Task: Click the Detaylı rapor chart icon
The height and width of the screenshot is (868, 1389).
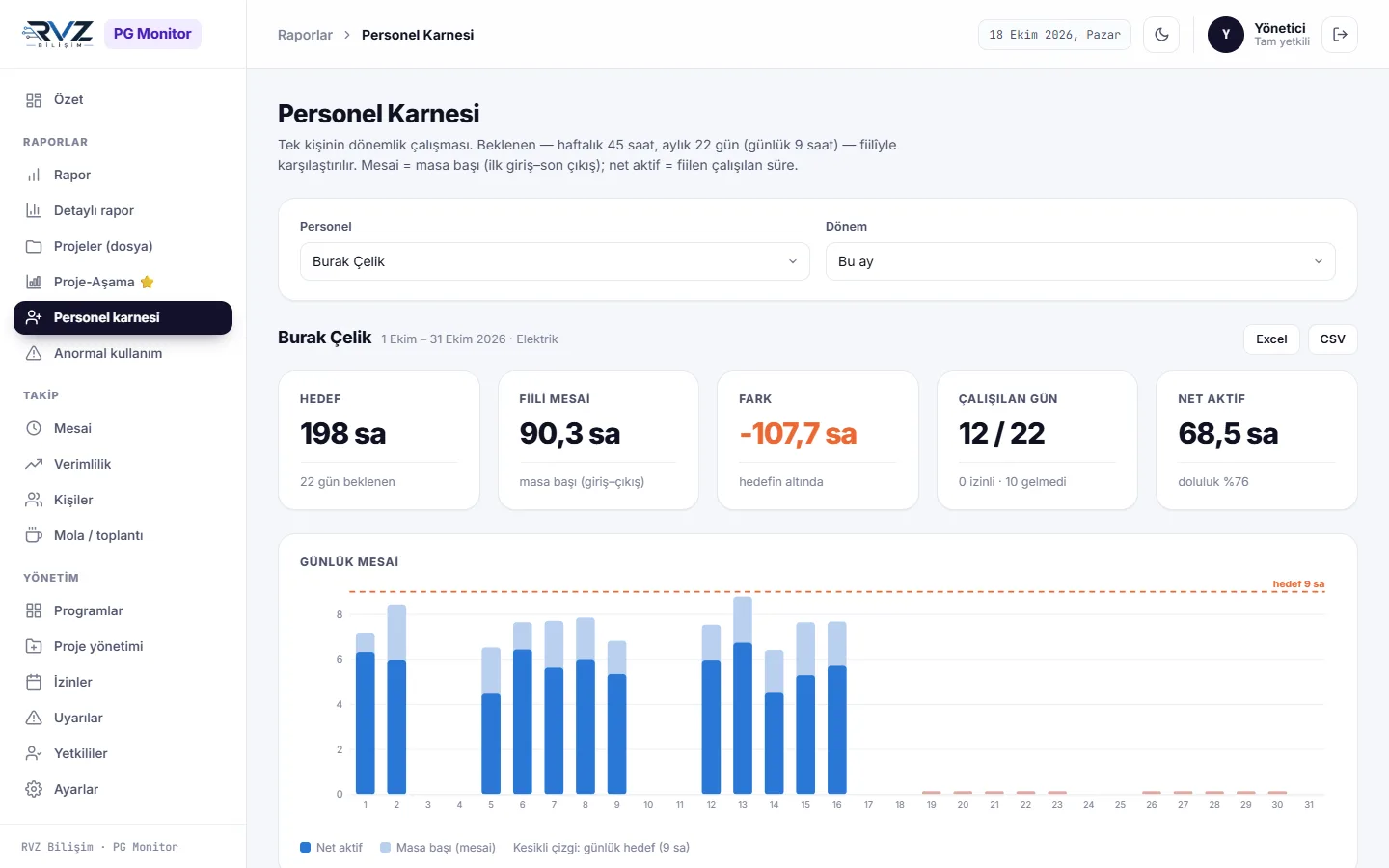Action: [34, 211]
